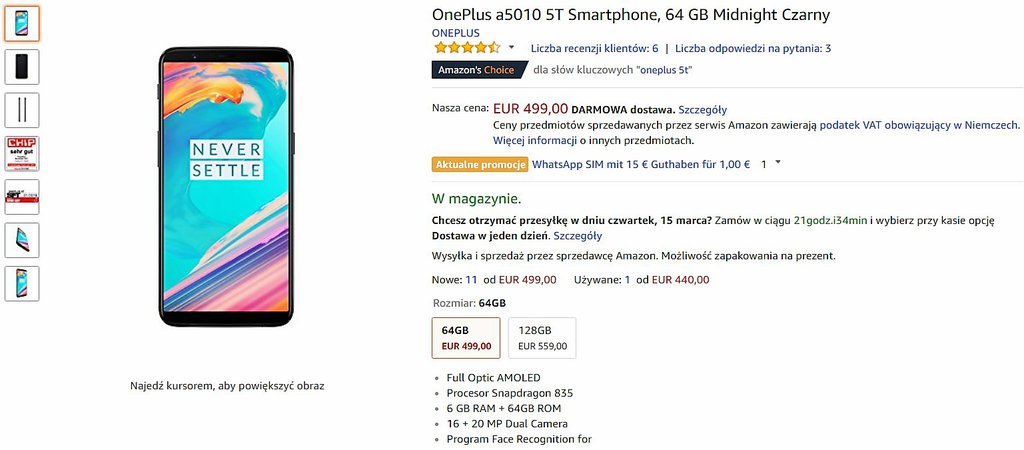1024x450 pixels.
Task: View the phone side-profile thumbnail
Action: (x=22, y=110)
